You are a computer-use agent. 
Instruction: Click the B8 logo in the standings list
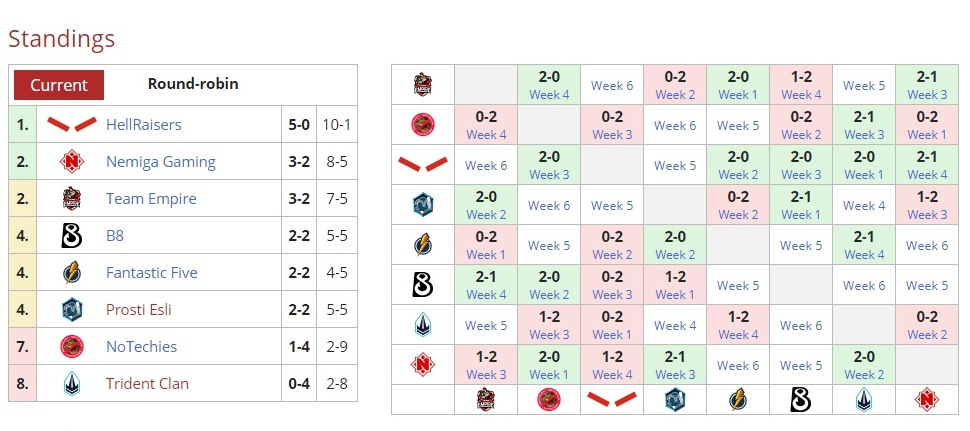click(x=71, y=236)
